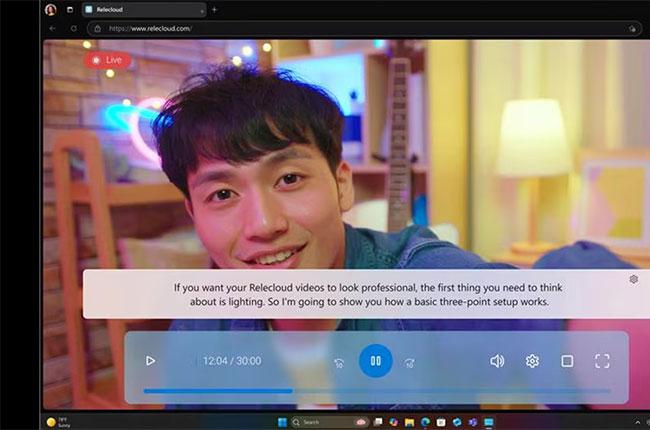Click the play triangle in the video controls
This screenshot has height=430, width=650.
click(x=150, y=361)
